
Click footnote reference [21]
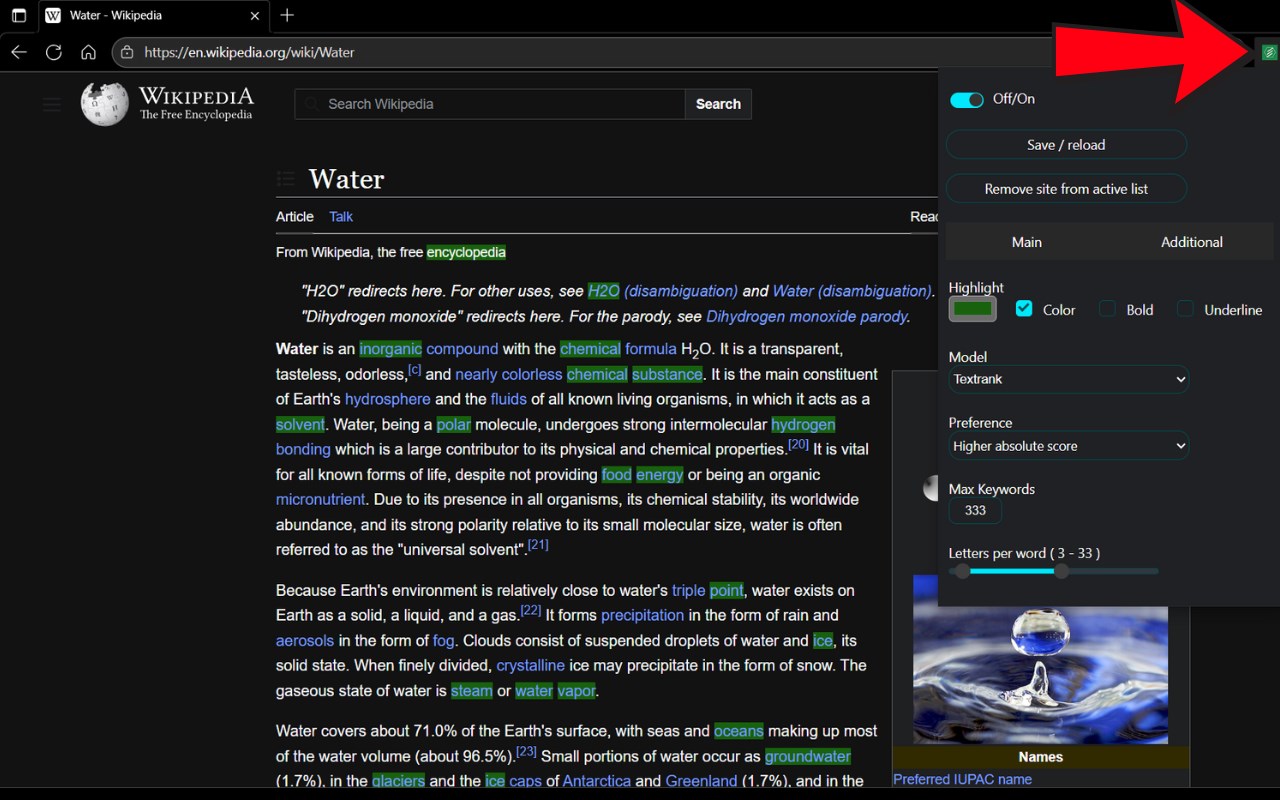tap(538, 545)
